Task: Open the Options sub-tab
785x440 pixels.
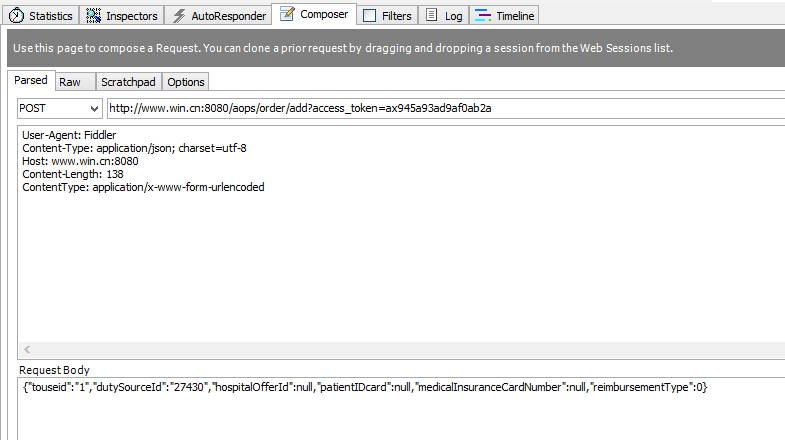Action: tap(186, 82)
